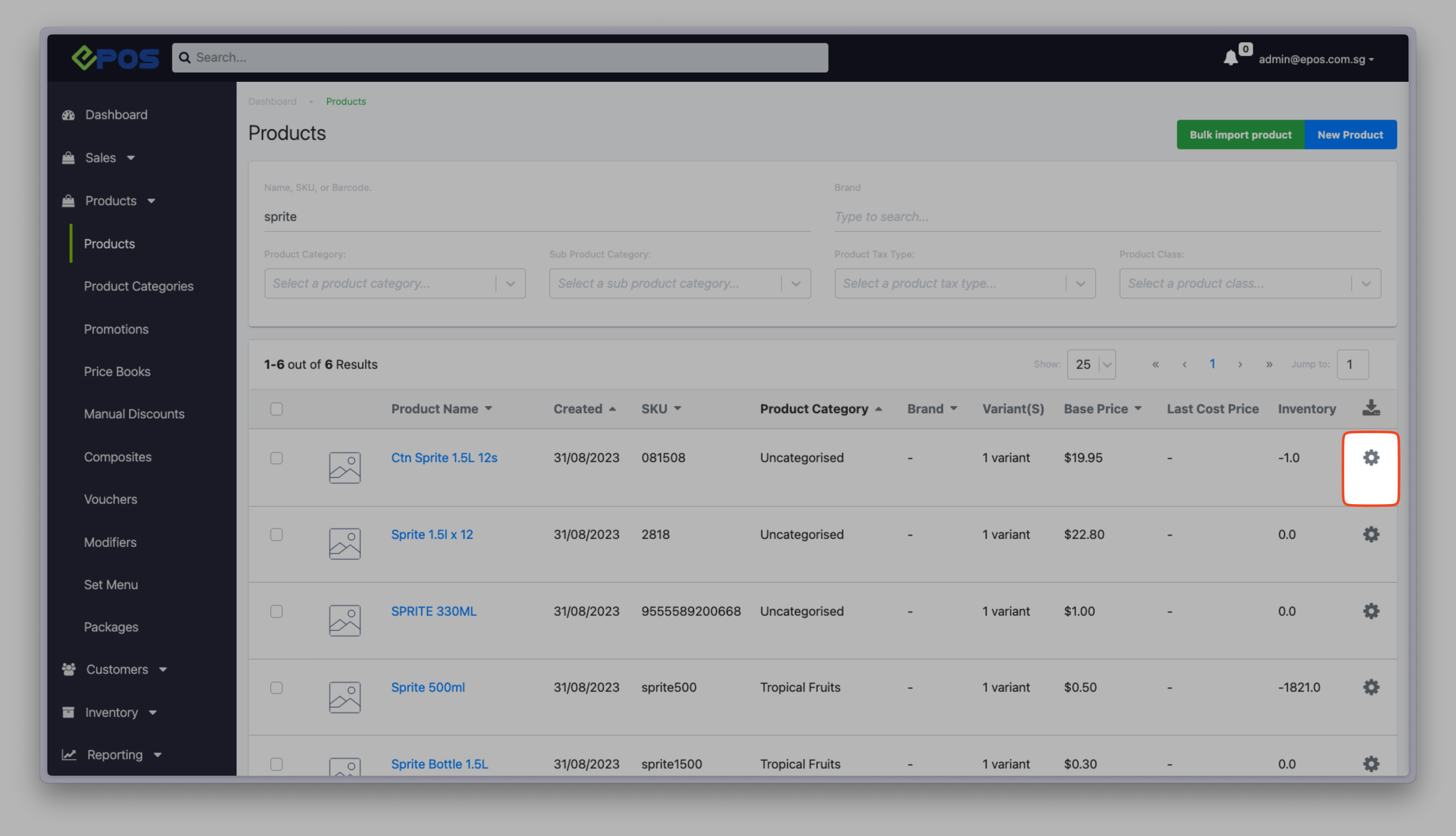Click image placeholder for SPRITE 330ML
This screenshot has width=1456, height=836.
(345, 621)
